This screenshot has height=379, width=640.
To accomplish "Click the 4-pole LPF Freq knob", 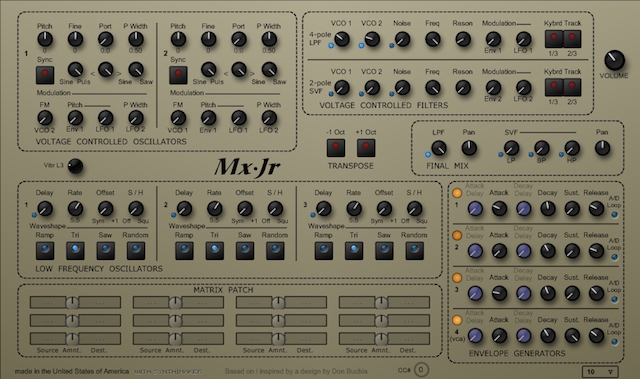I will (433, 39).
